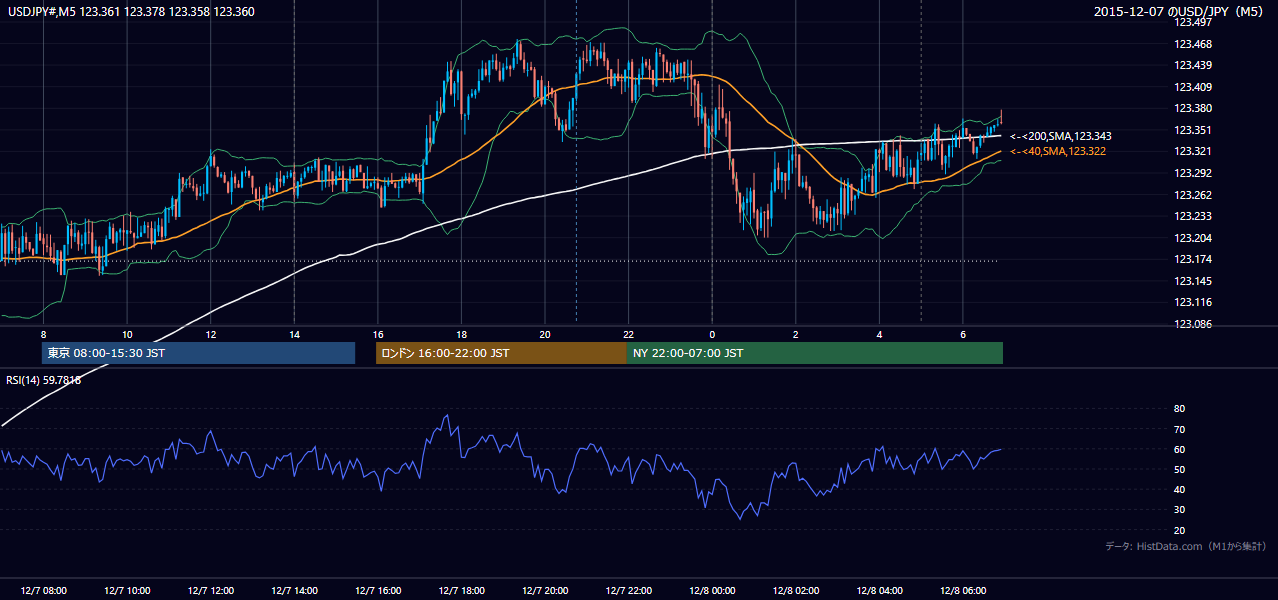Click bottom date label 12/7 14:00
The width and height of the screenshot is (1278, 600).
point(294,590)
